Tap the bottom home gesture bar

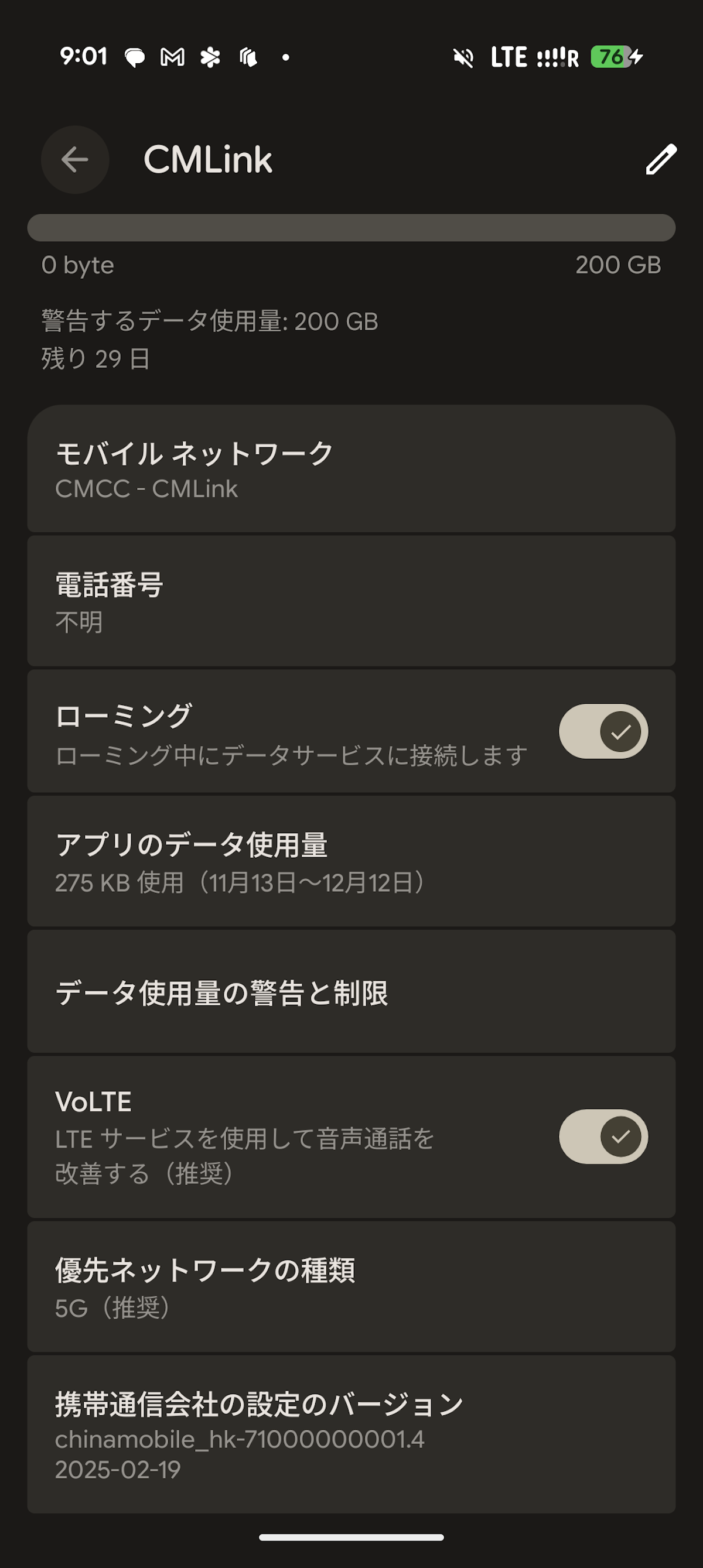(x=351, y=1537)
